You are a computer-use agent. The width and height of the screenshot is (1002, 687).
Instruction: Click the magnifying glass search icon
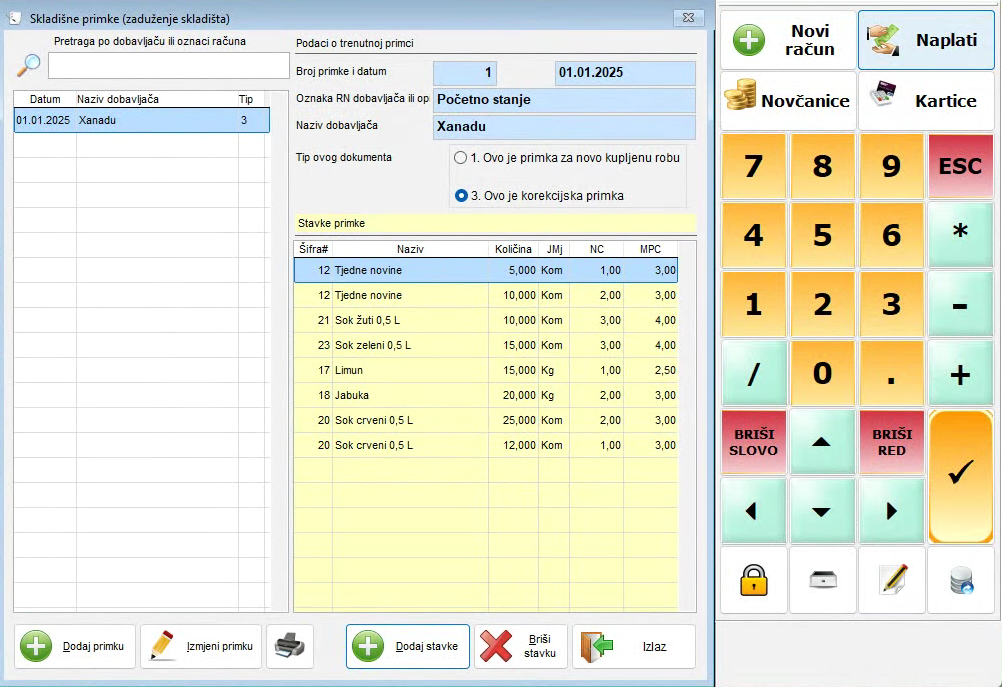pos(30,65)
